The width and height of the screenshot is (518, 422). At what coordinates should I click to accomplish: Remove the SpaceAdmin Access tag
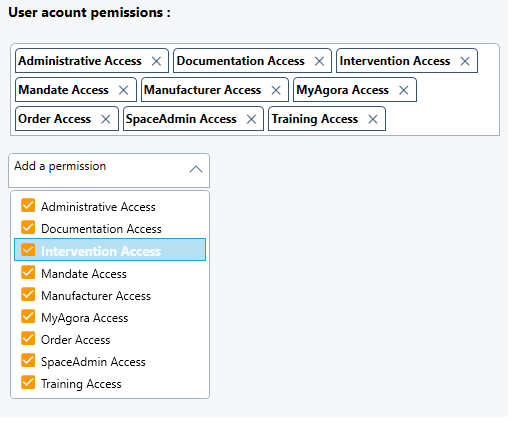pos(251,119)
